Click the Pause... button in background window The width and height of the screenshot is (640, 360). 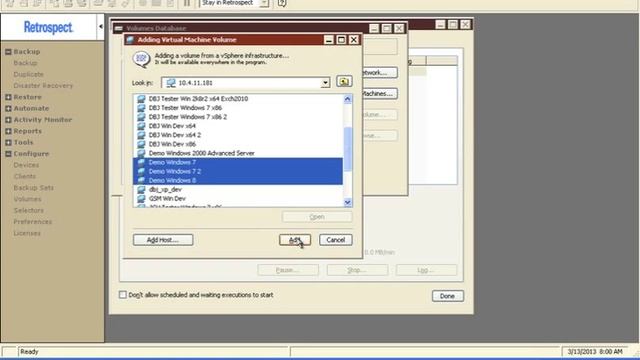click(288, 270)
